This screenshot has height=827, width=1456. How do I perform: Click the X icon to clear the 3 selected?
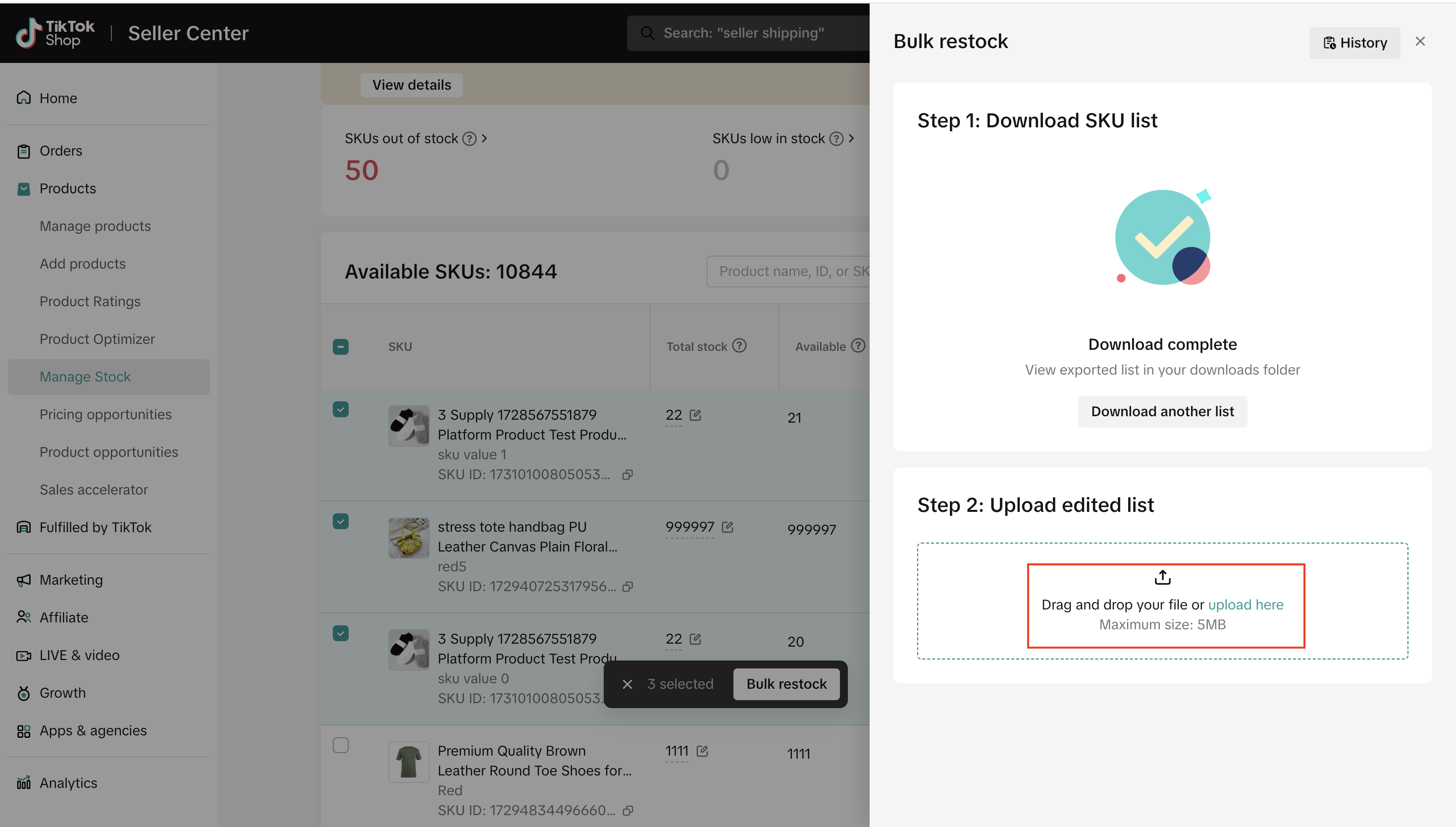coord(627,684)
